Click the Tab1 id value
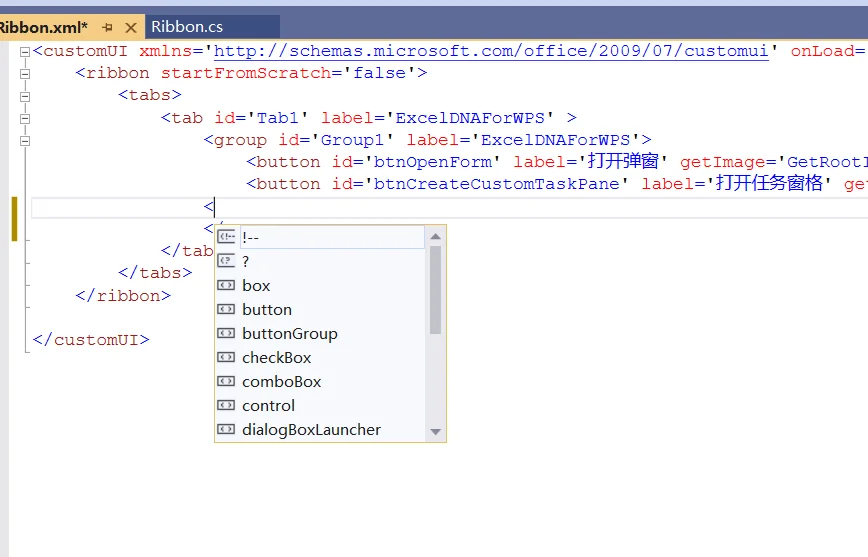Screen dimensions: 868x557 pos(278,118)
